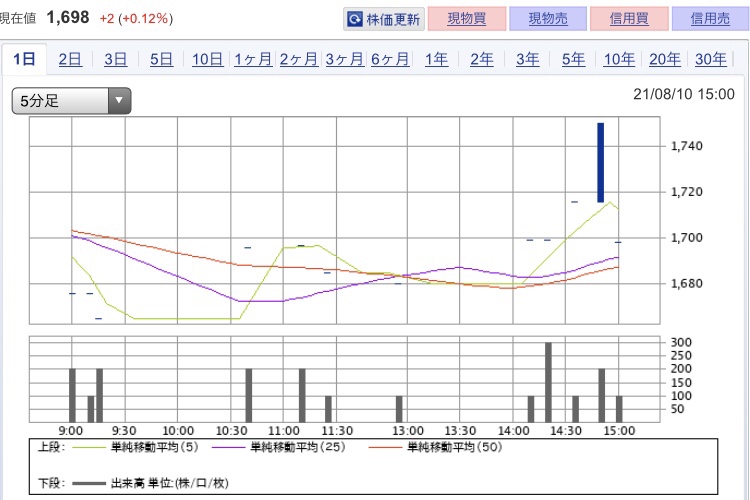Click the 300 volume axis label
This screenshot has width=750, height=500.
[681, 342]
